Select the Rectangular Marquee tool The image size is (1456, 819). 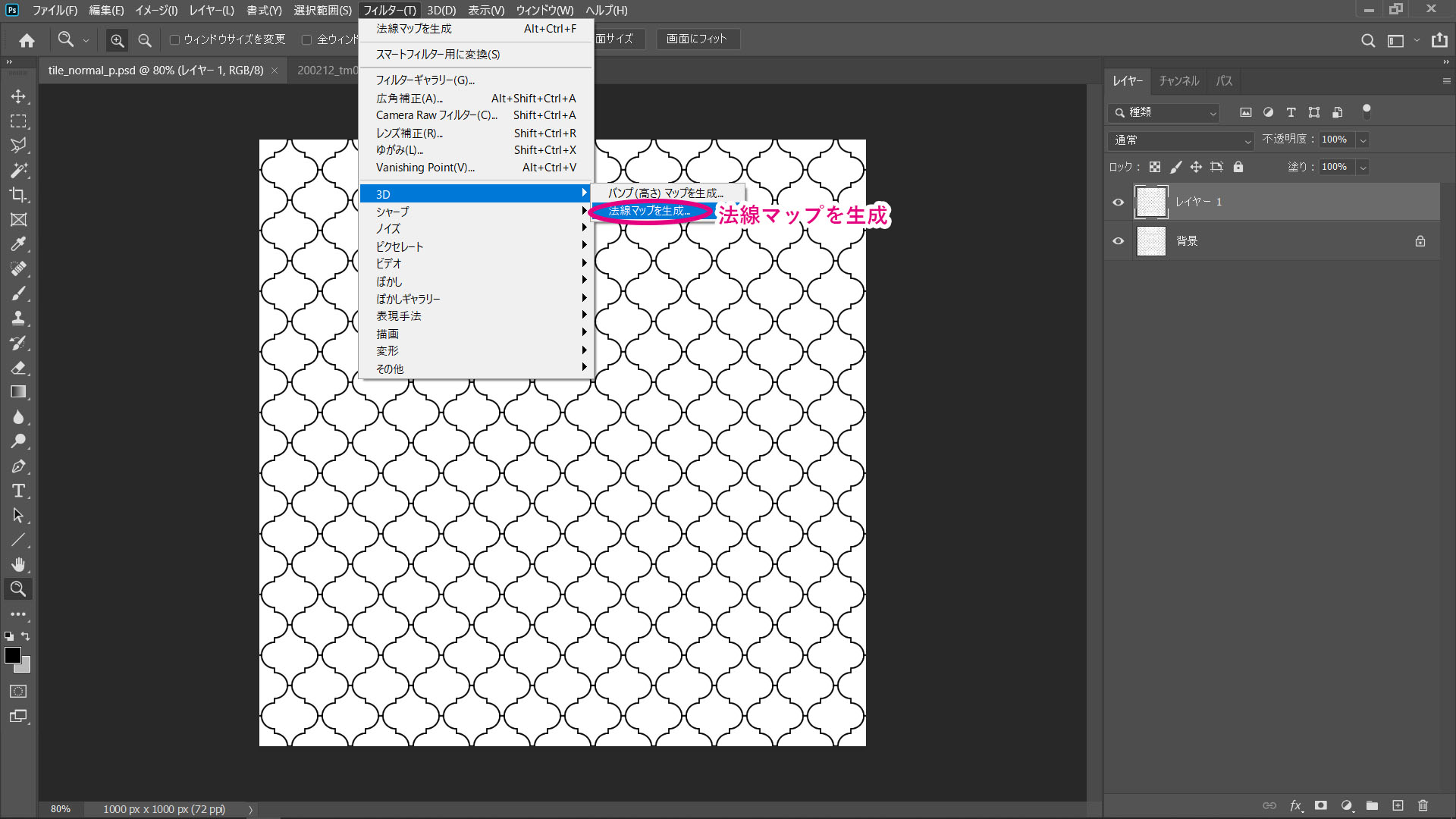point(18,121)
